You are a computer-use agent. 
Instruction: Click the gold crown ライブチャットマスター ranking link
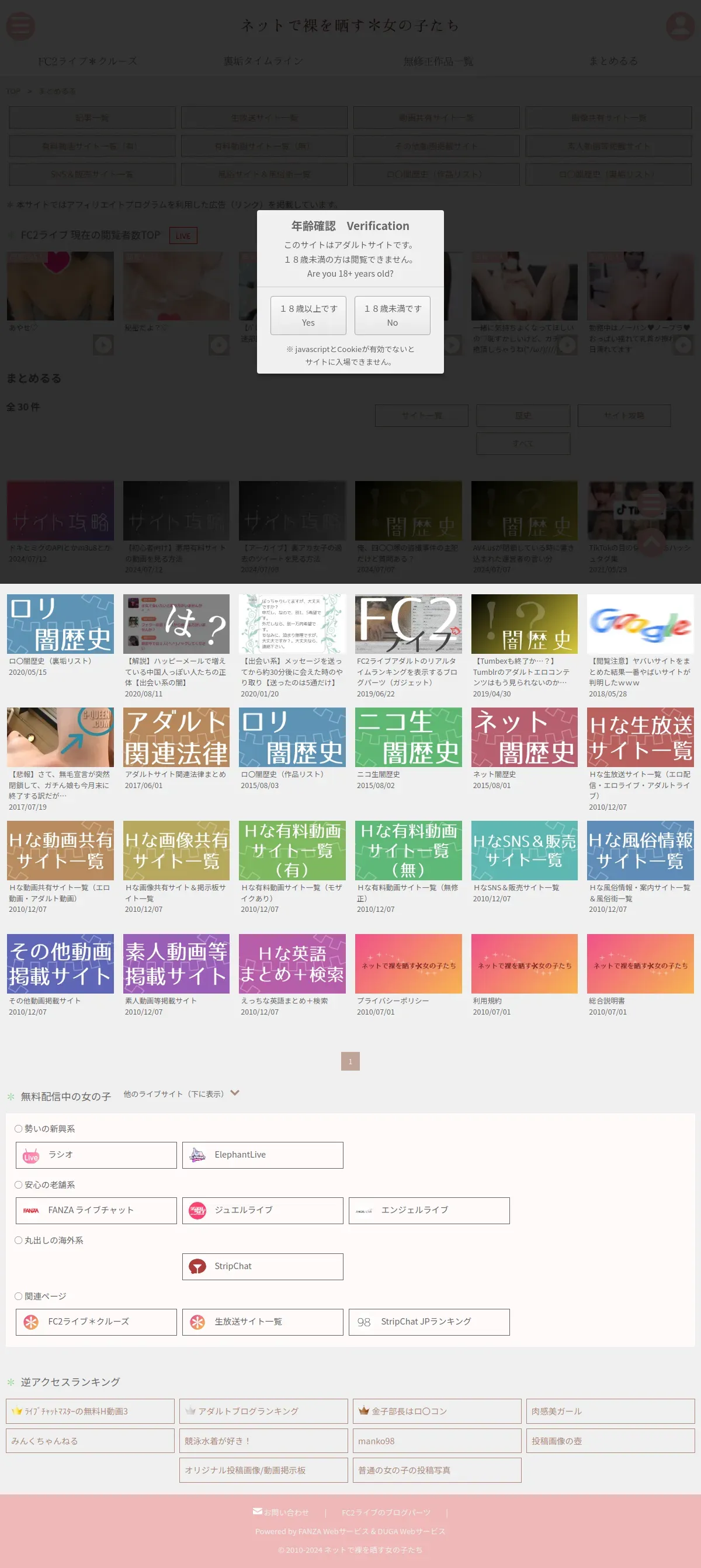(90, 1411)
